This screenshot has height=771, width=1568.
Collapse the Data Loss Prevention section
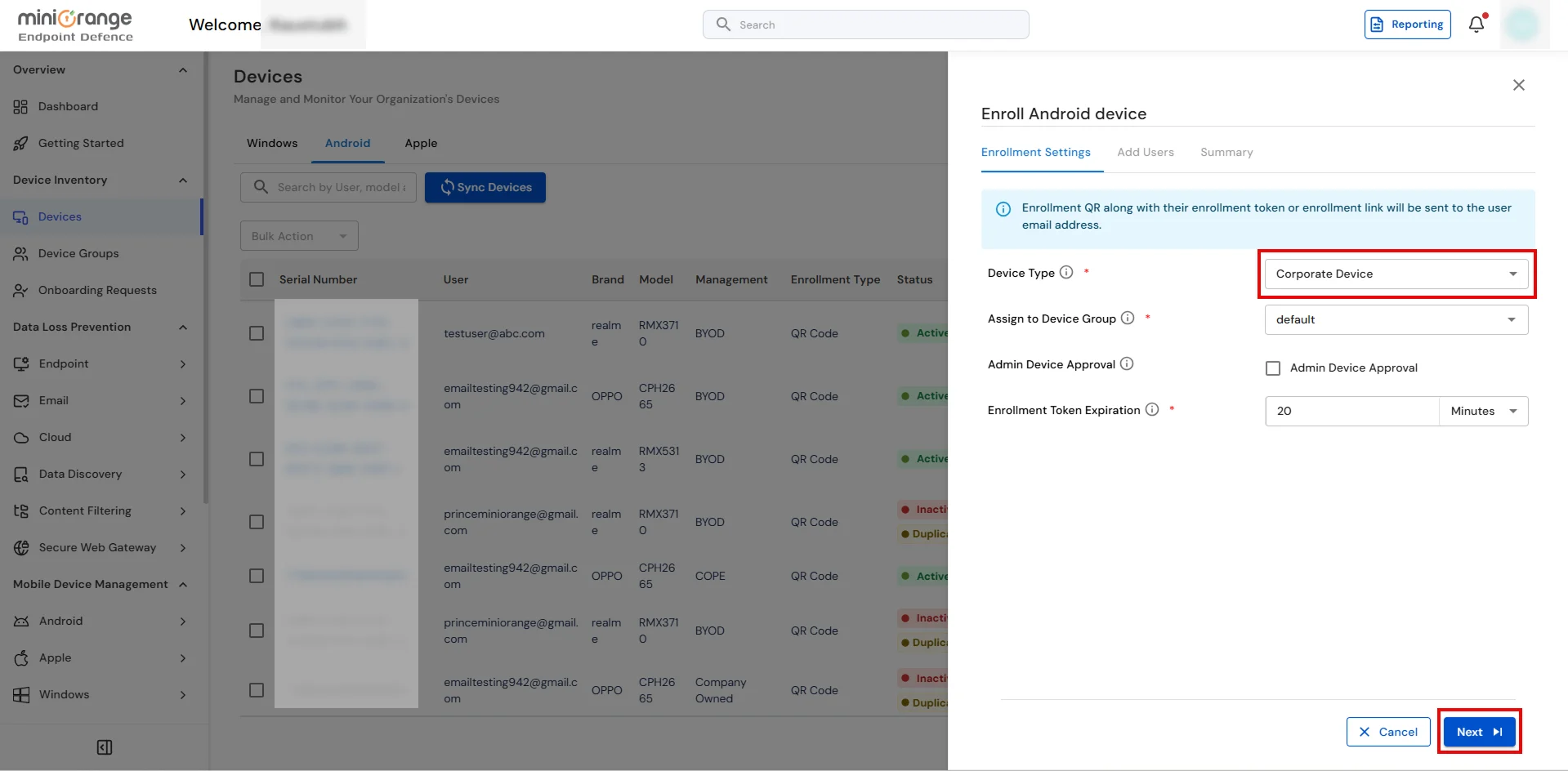pos(183,328)
